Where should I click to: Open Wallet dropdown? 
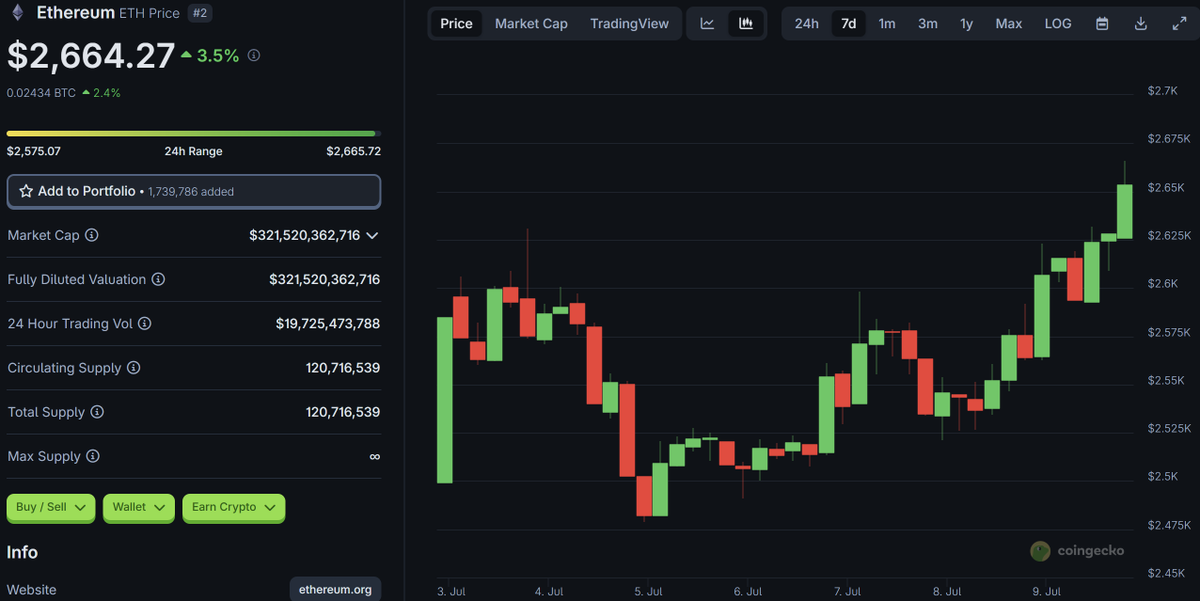[x=139, y=507]
